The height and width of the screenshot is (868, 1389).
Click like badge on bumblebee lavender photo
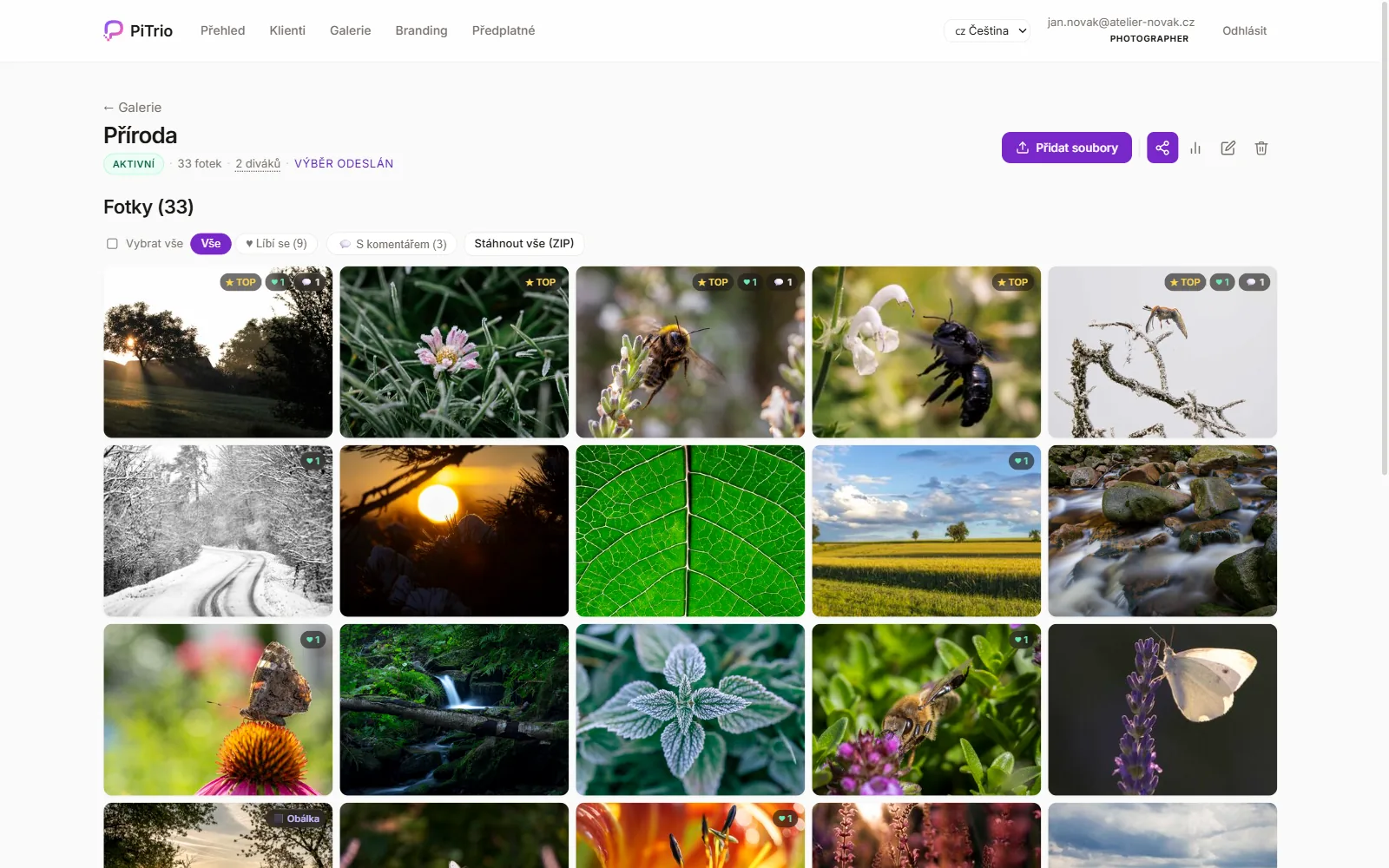750,282
